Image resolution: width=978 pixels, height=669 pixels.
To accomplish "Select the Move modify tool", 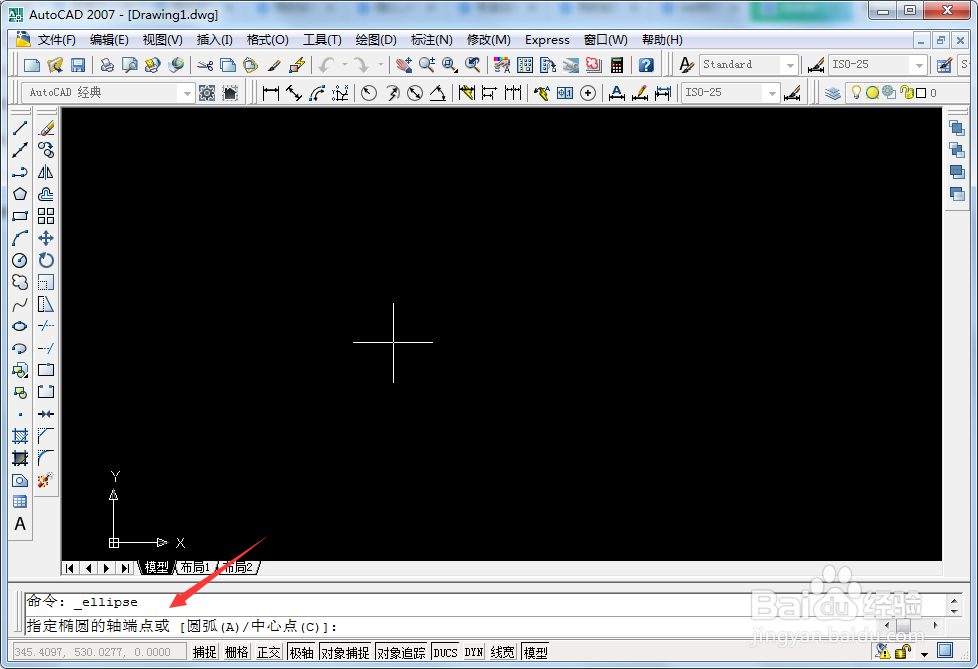I will tap(46, 238).
